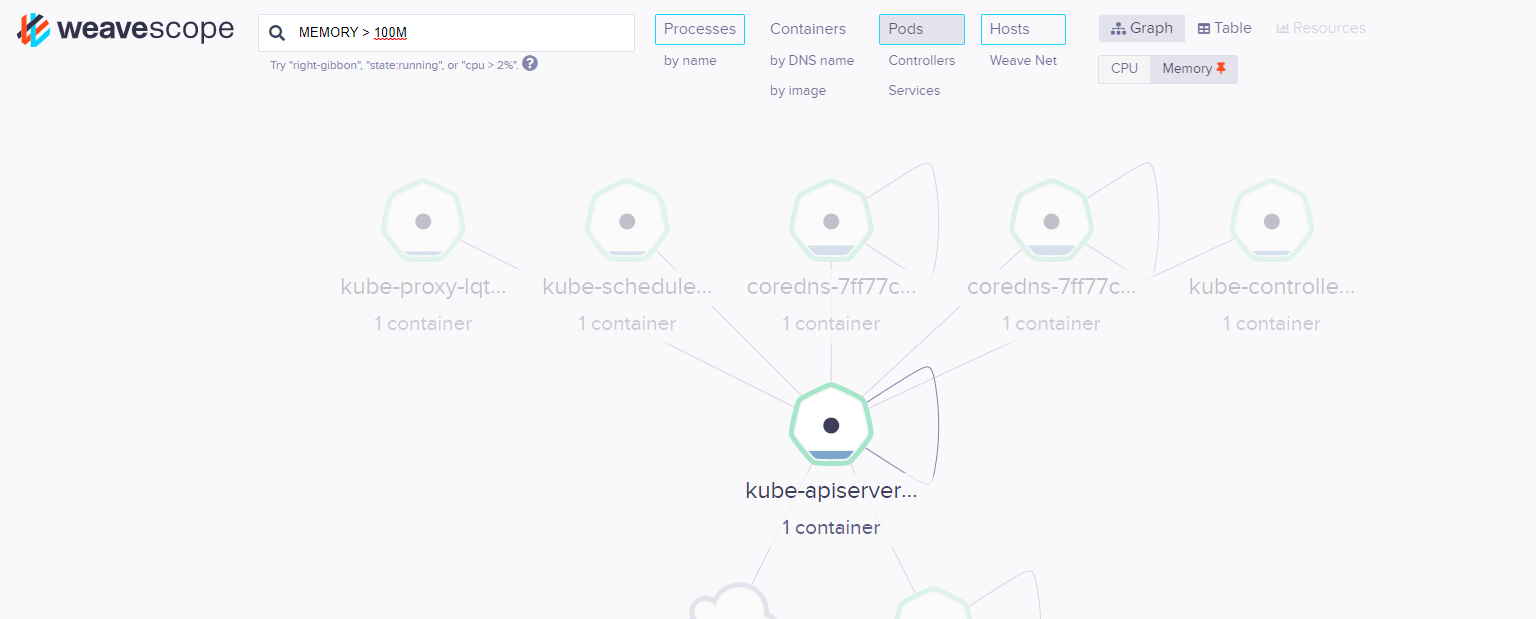
Task: Click the kube-apiserver... label
Action: (831, 491)
